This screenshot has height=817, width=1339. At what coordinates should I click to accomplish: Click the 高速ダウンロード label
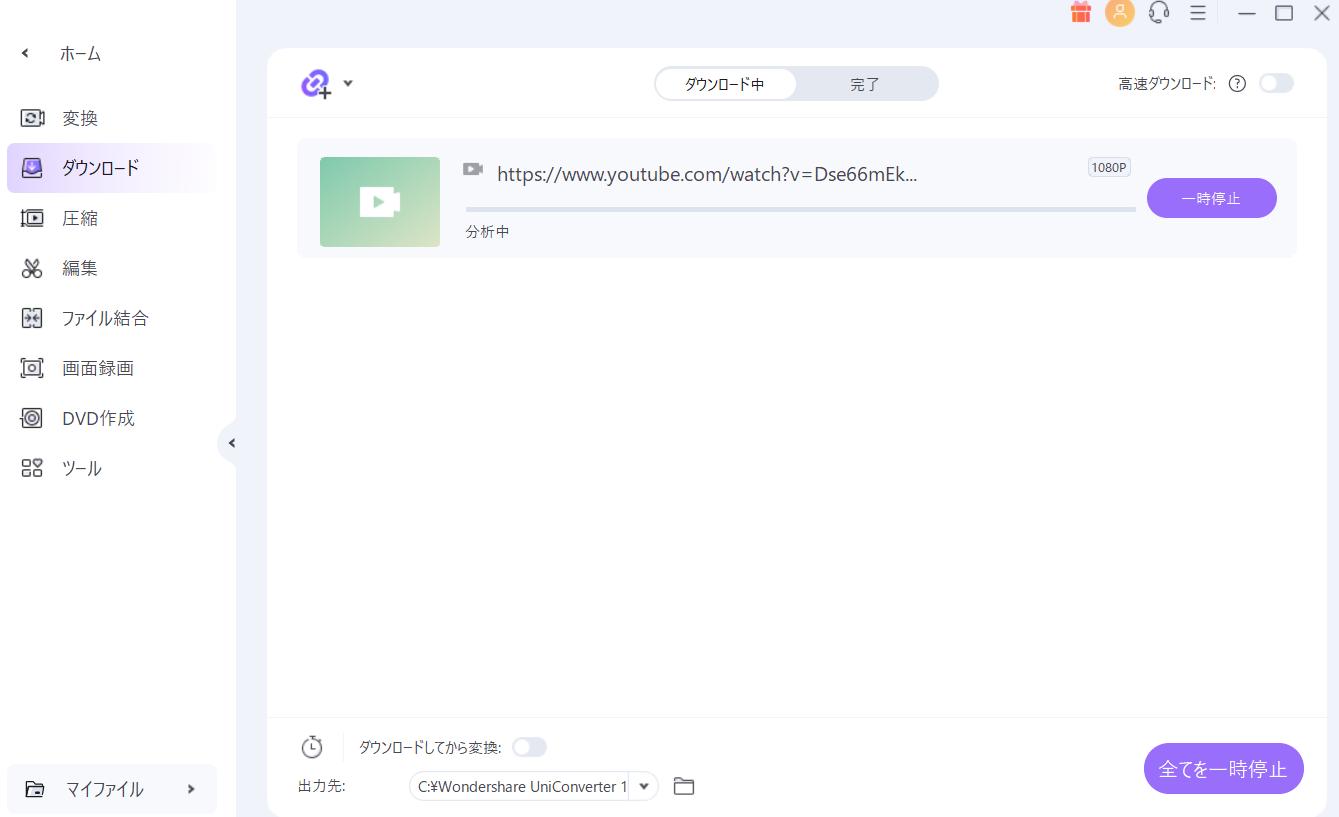pyautogui.click(x=1167, y=84)
